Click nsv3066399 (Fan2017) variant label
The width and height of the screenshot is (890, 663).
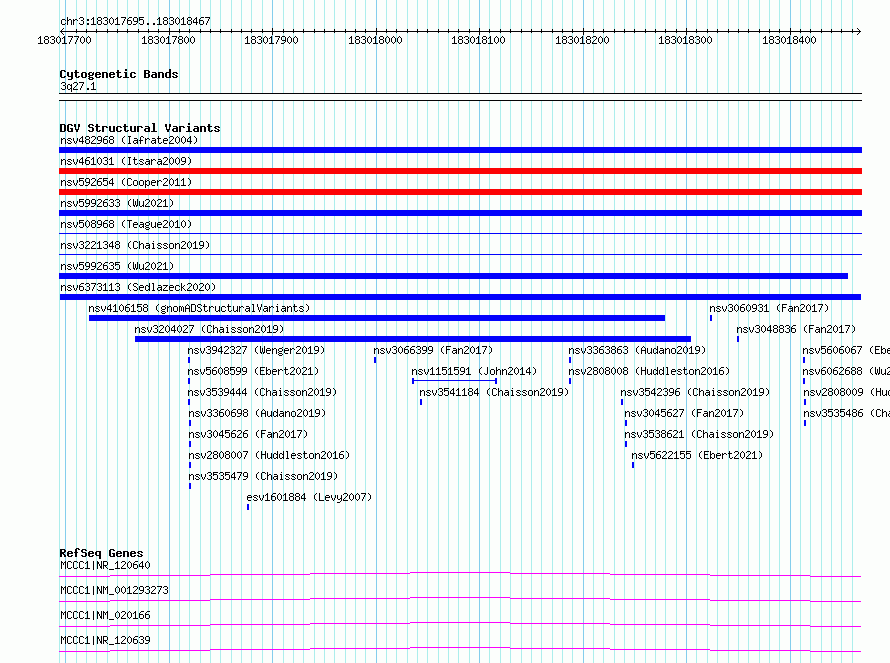coord(433,350)
